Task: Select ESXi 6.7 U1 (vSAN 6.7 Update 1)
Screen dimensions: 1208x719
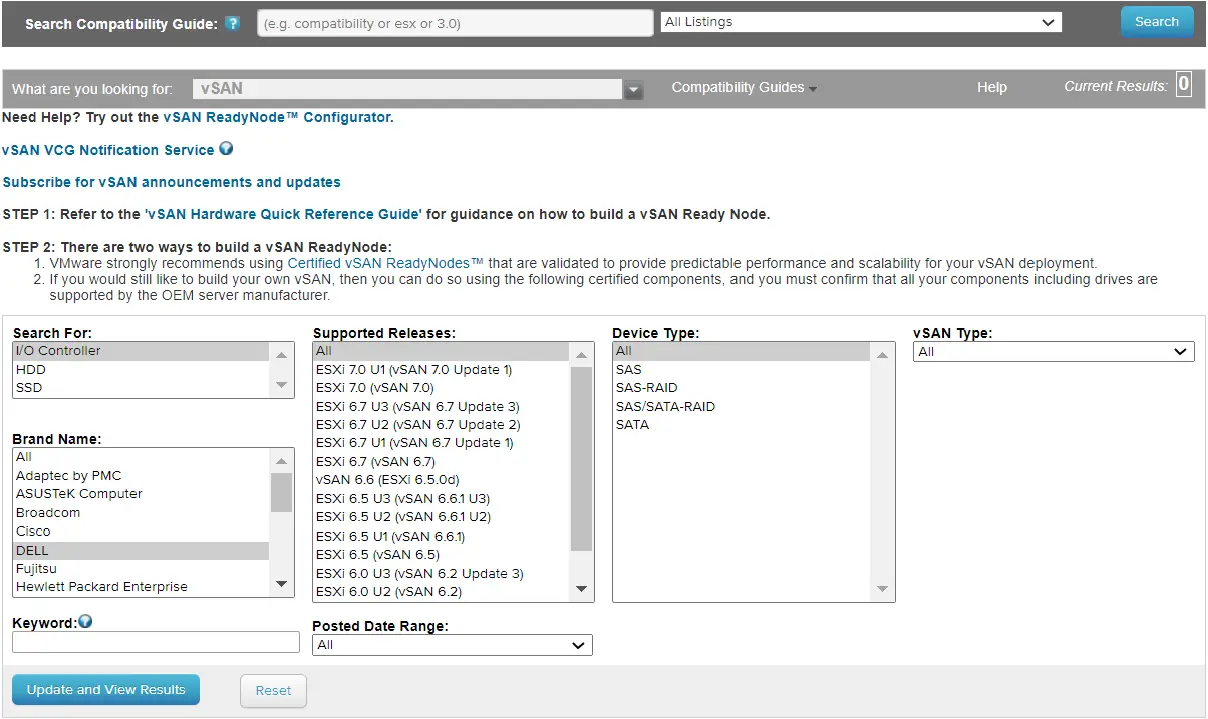Action: tap(441, 443)
